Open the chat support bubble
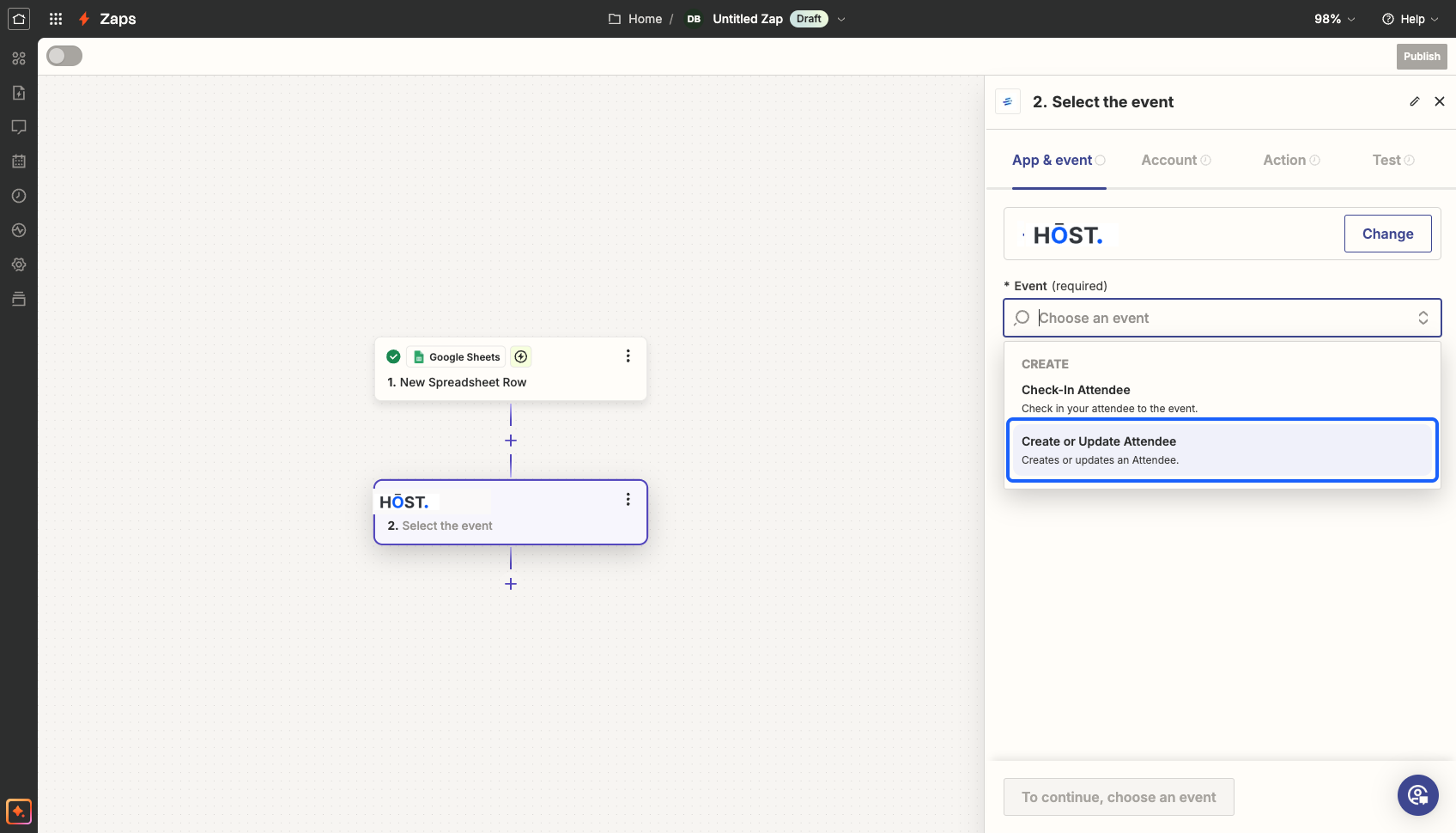The image size is (1456, 833). point(1418,795)
